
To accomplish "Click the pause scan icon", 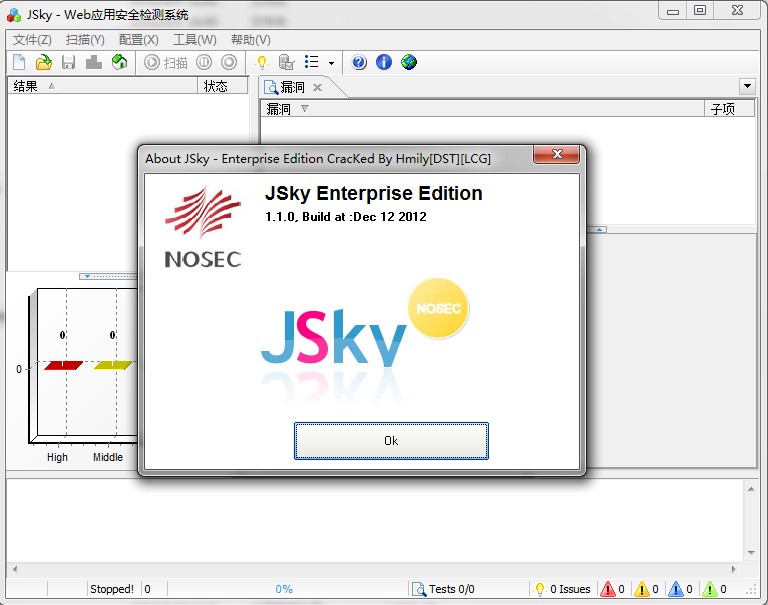I will click(204, 62).
